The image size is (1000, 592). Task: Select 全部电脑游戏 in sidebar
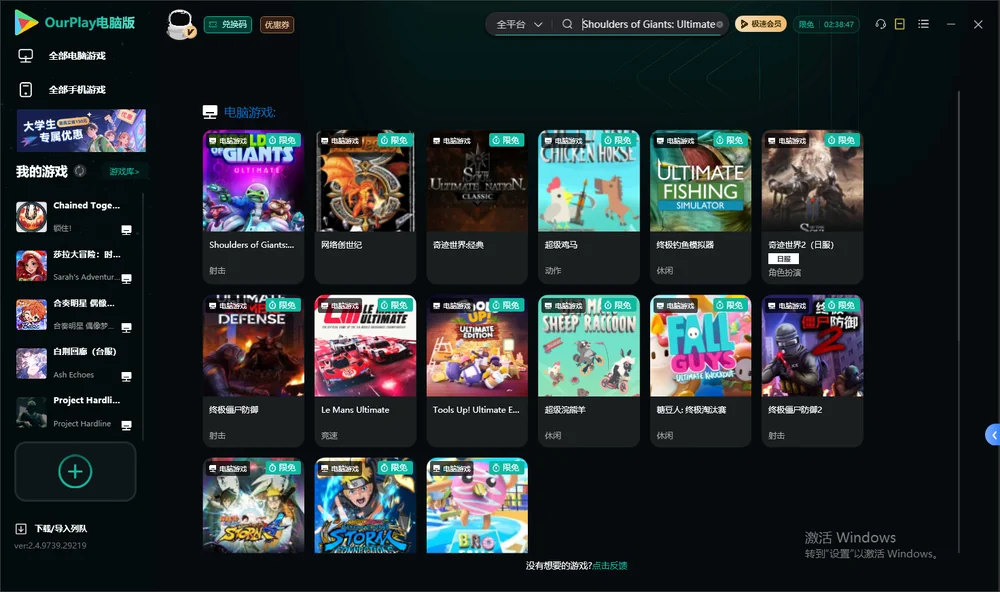77,56
